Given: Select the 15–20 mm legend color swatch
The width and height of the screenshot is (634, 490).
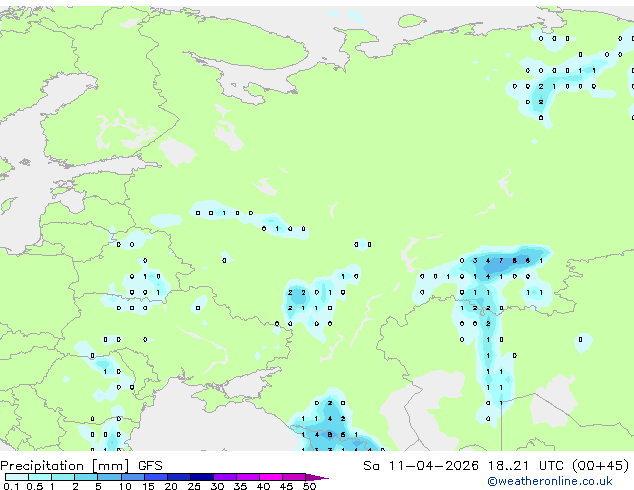Looking at the screenshot, I should (156, 477).
